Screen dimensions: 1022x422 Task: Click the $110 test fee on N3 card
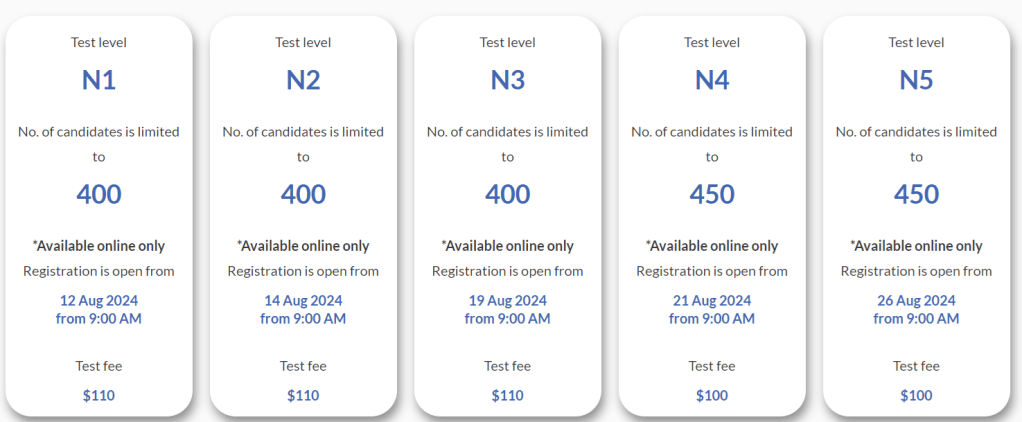point(507,395)
